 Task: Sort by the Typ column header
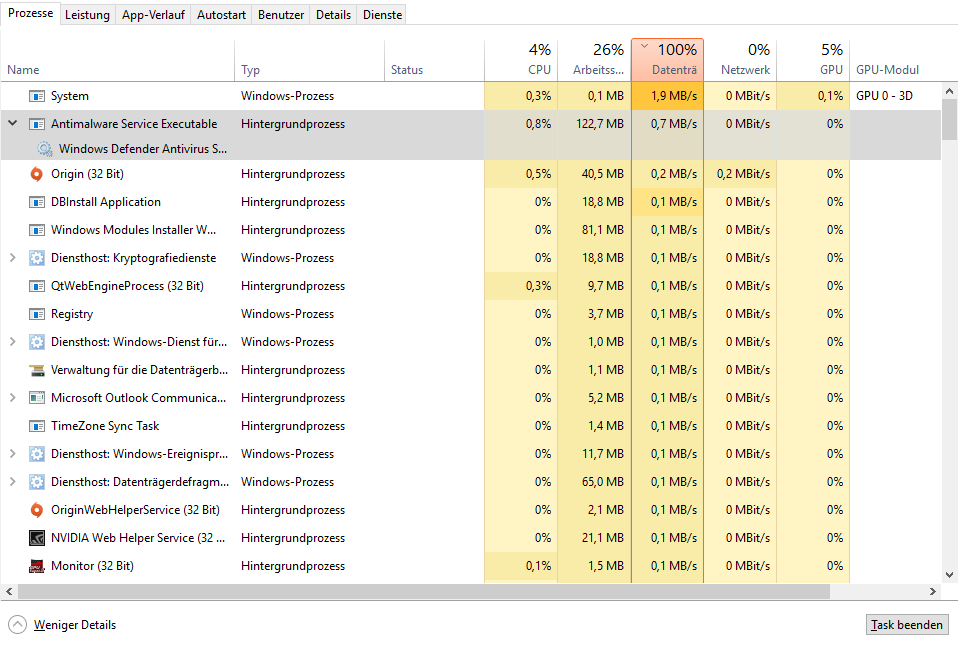[310, 60]
